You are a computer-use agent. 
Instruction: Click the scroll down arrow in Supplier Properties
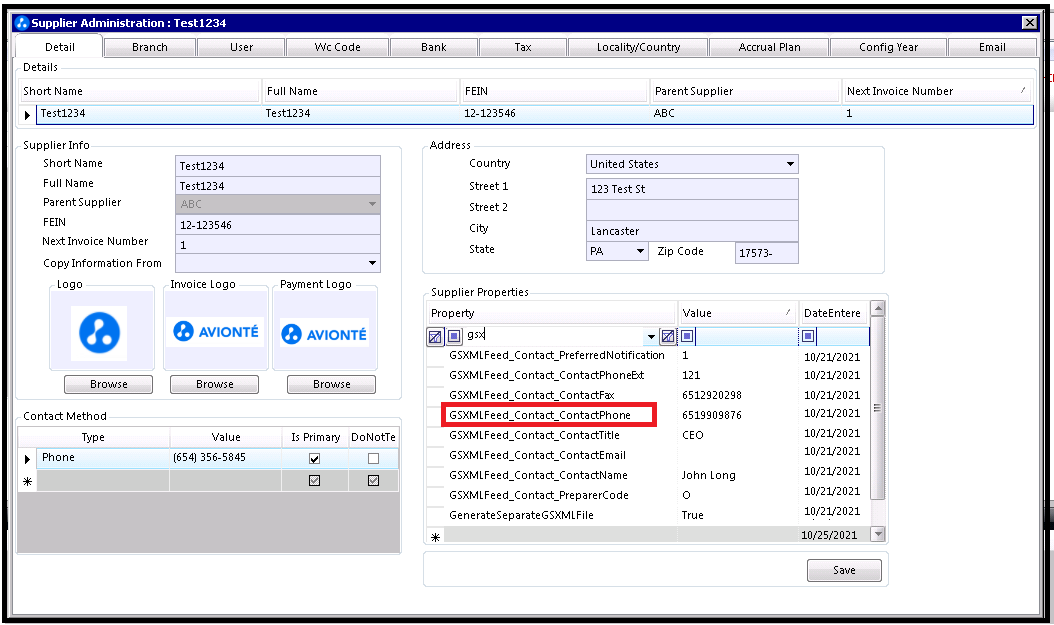click(877, 534)
